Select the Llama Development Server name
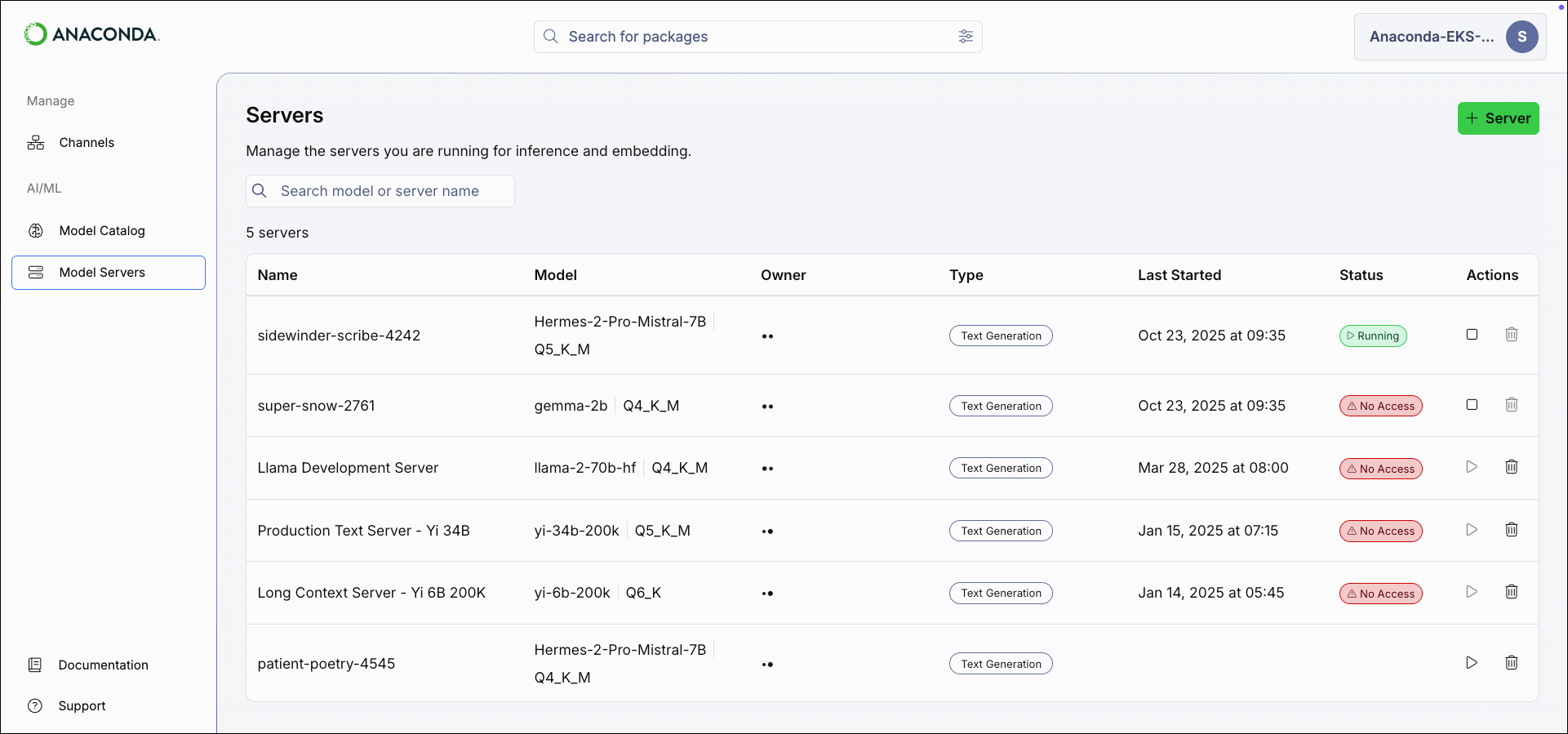 coord(349,468)
